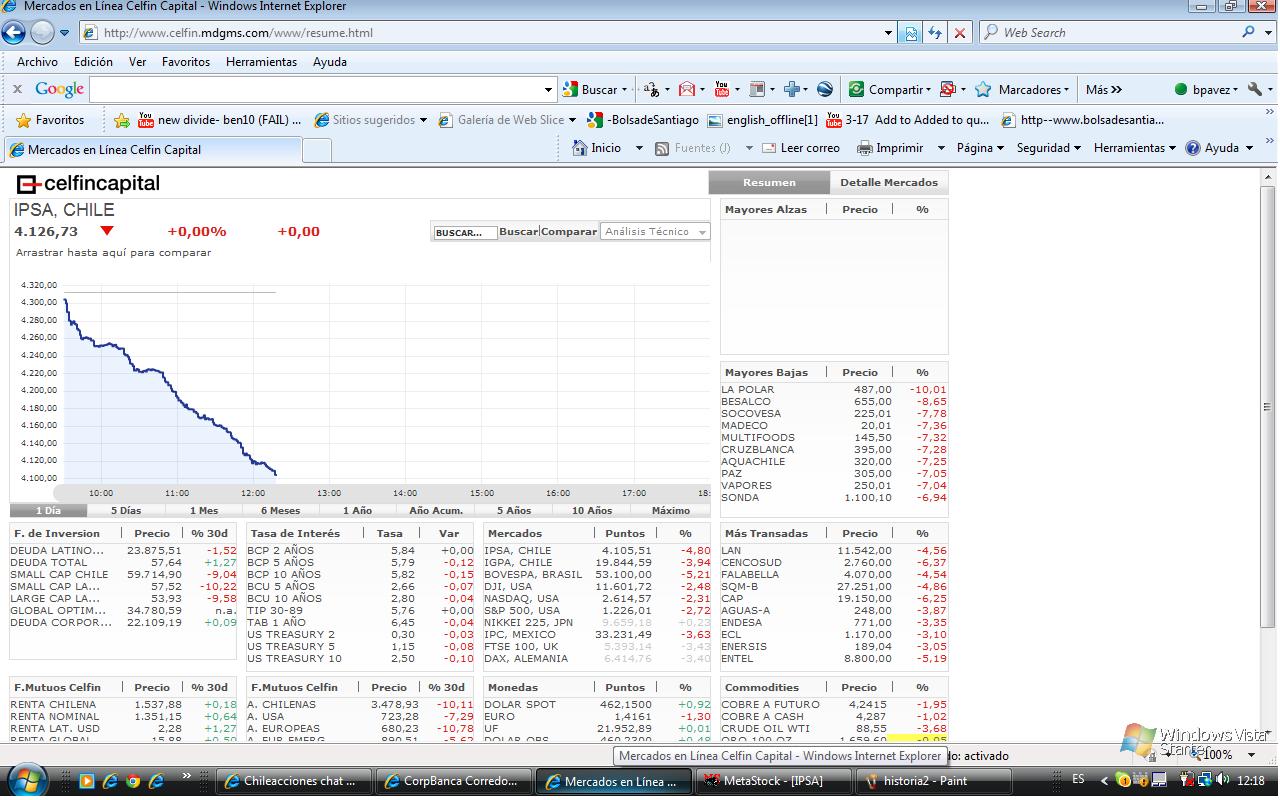Click the Imprimir printer icon
Screen dimensions: 1280x800
[865, 148]
